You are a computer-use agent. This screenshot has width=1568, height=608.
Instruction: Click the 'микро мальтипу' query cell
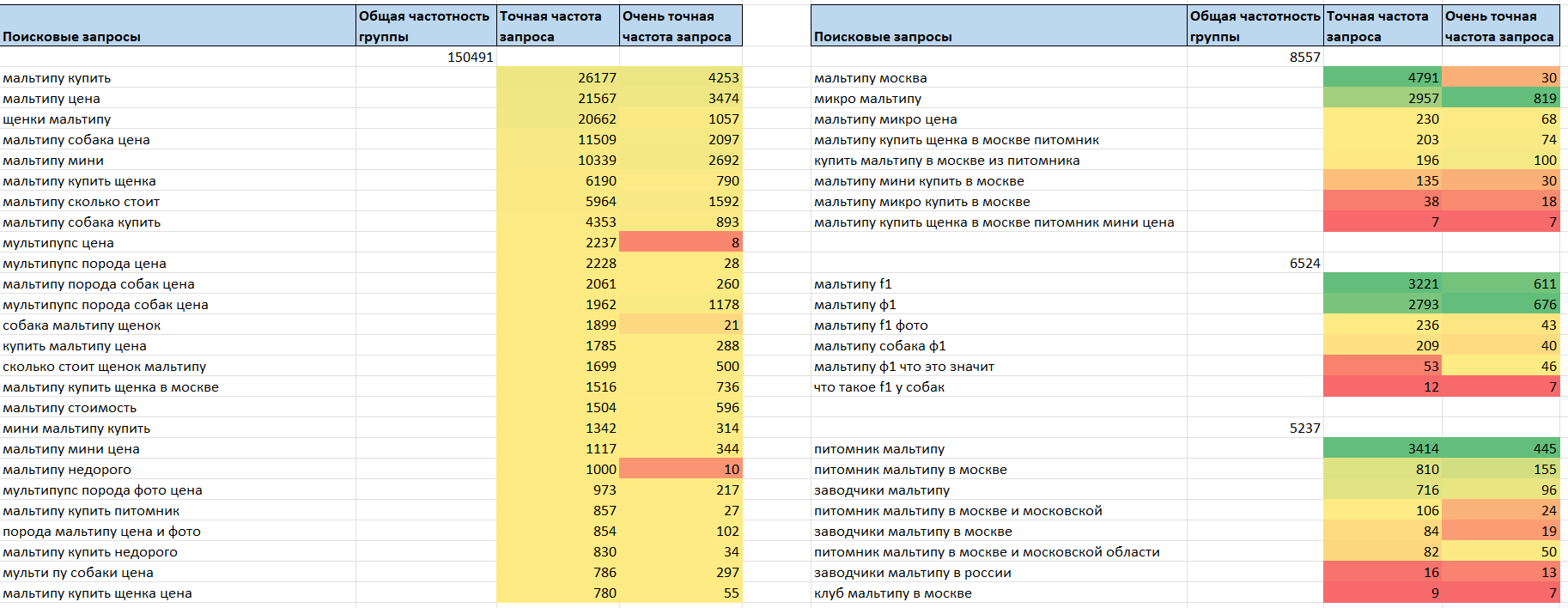click(999, 98)
